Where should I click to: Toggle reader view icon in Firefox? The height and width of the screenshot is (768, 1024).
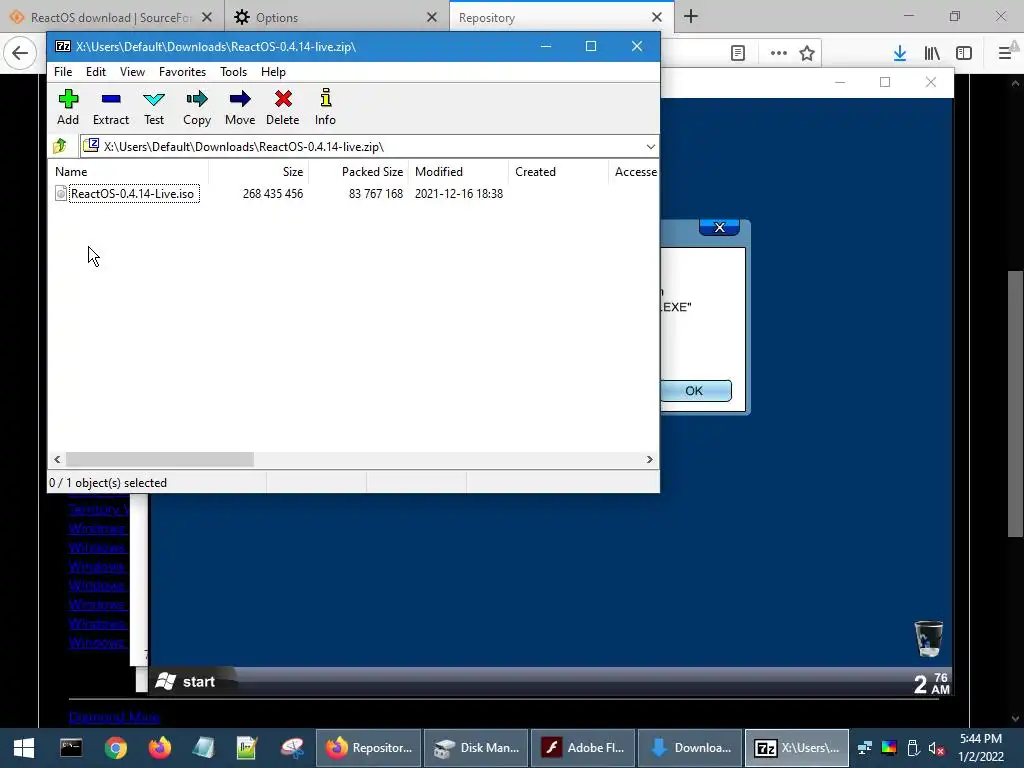(738, 53)
